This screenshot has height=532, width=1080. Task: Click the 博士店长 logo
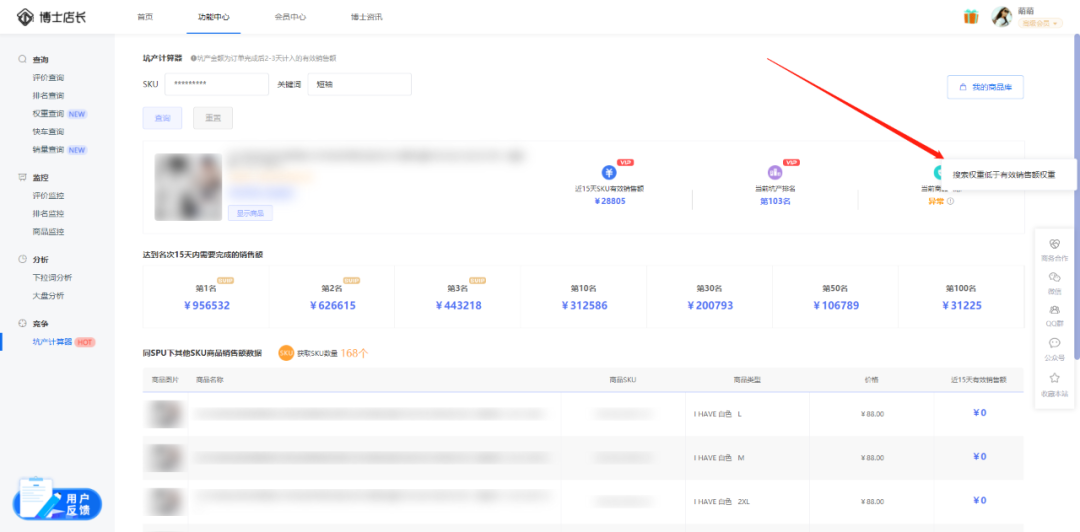pos(52,16)
